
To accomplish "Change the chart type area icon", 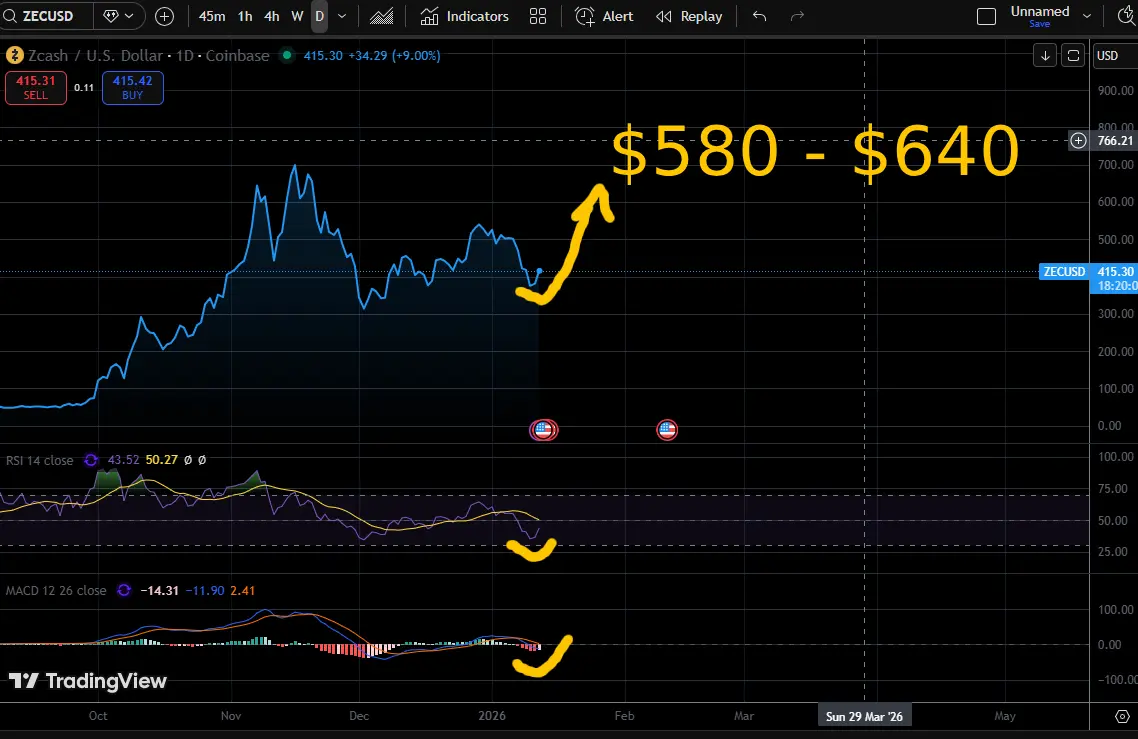I will [x=381, y=16].
